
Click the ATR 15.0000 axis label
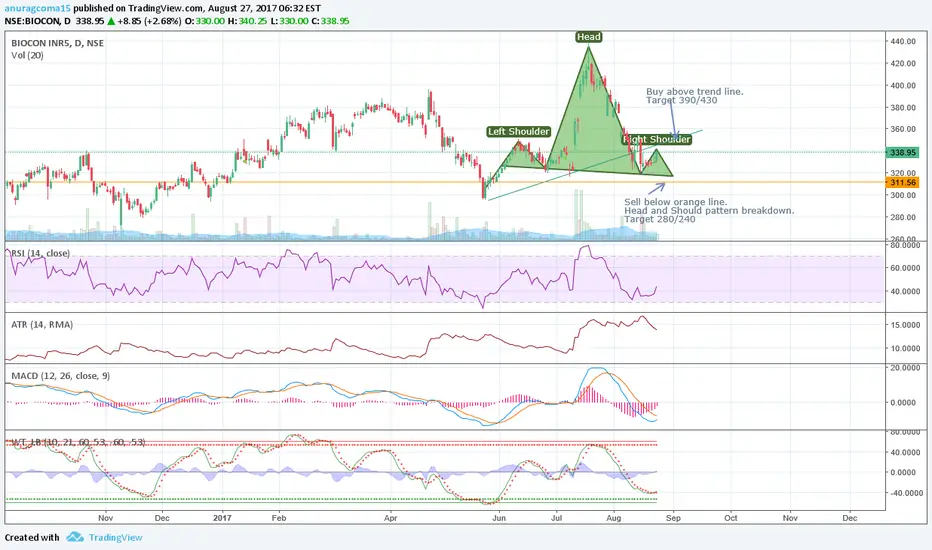coord(905,325)
